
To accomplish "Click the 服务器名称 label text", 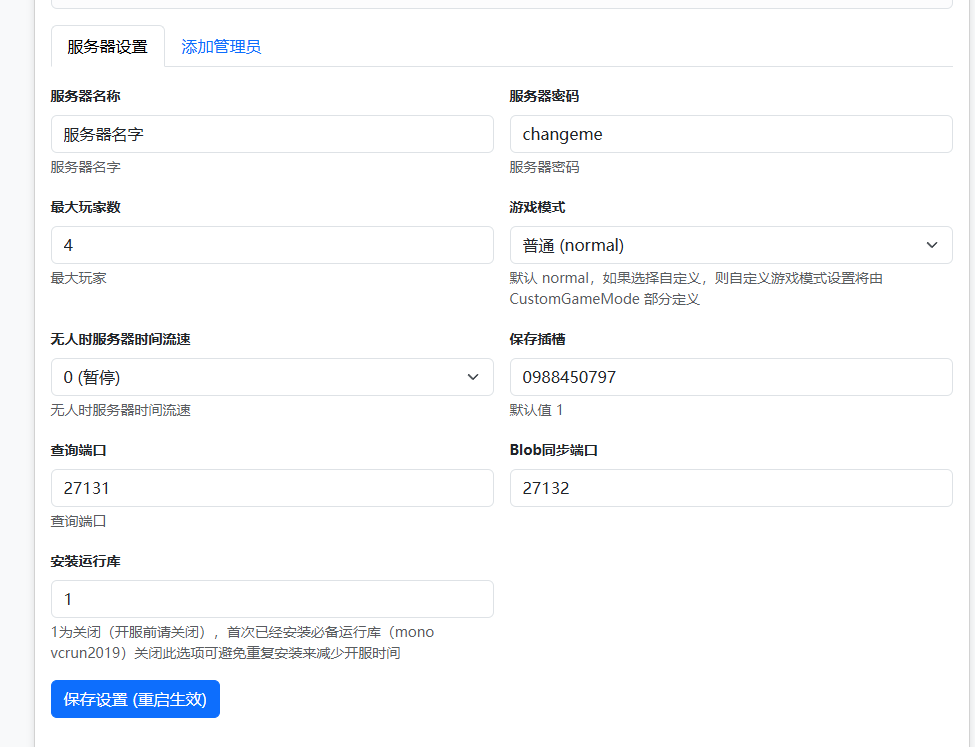I will [x=86, y=96].
